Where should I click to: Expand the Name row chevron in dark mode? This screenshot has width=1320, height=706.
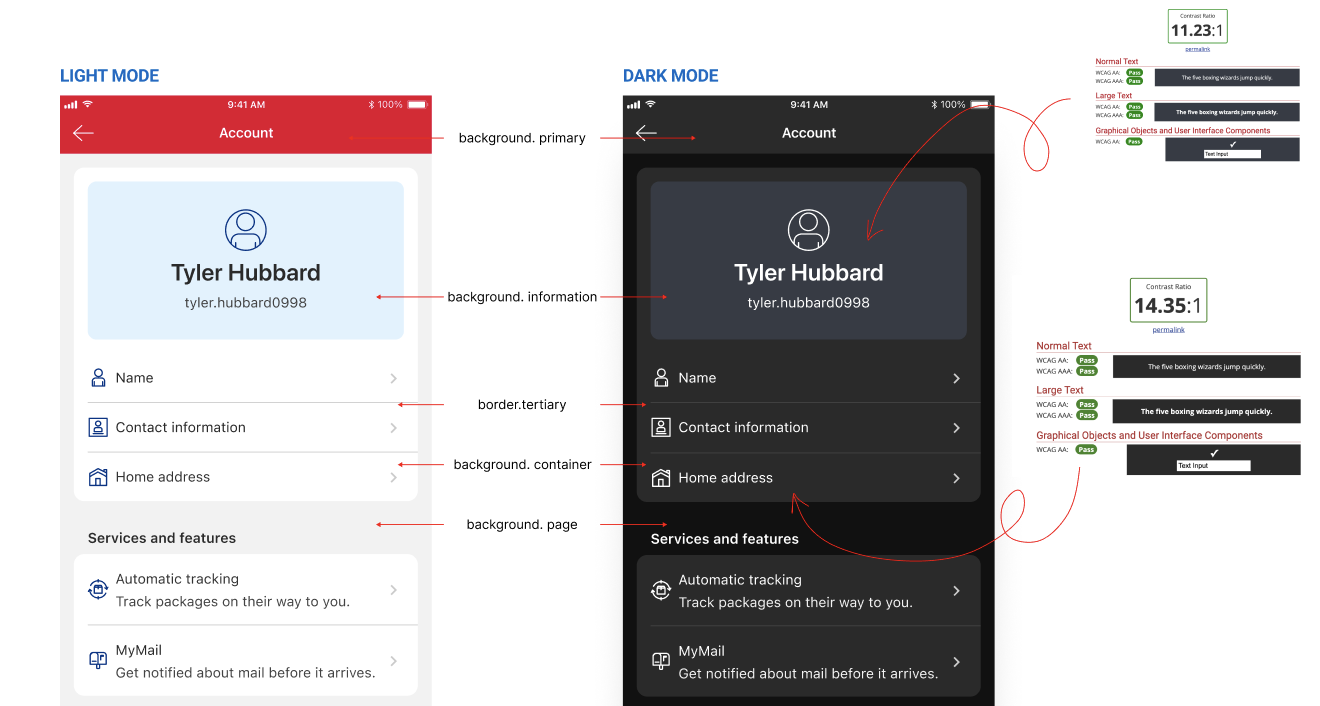pos(956,378)
